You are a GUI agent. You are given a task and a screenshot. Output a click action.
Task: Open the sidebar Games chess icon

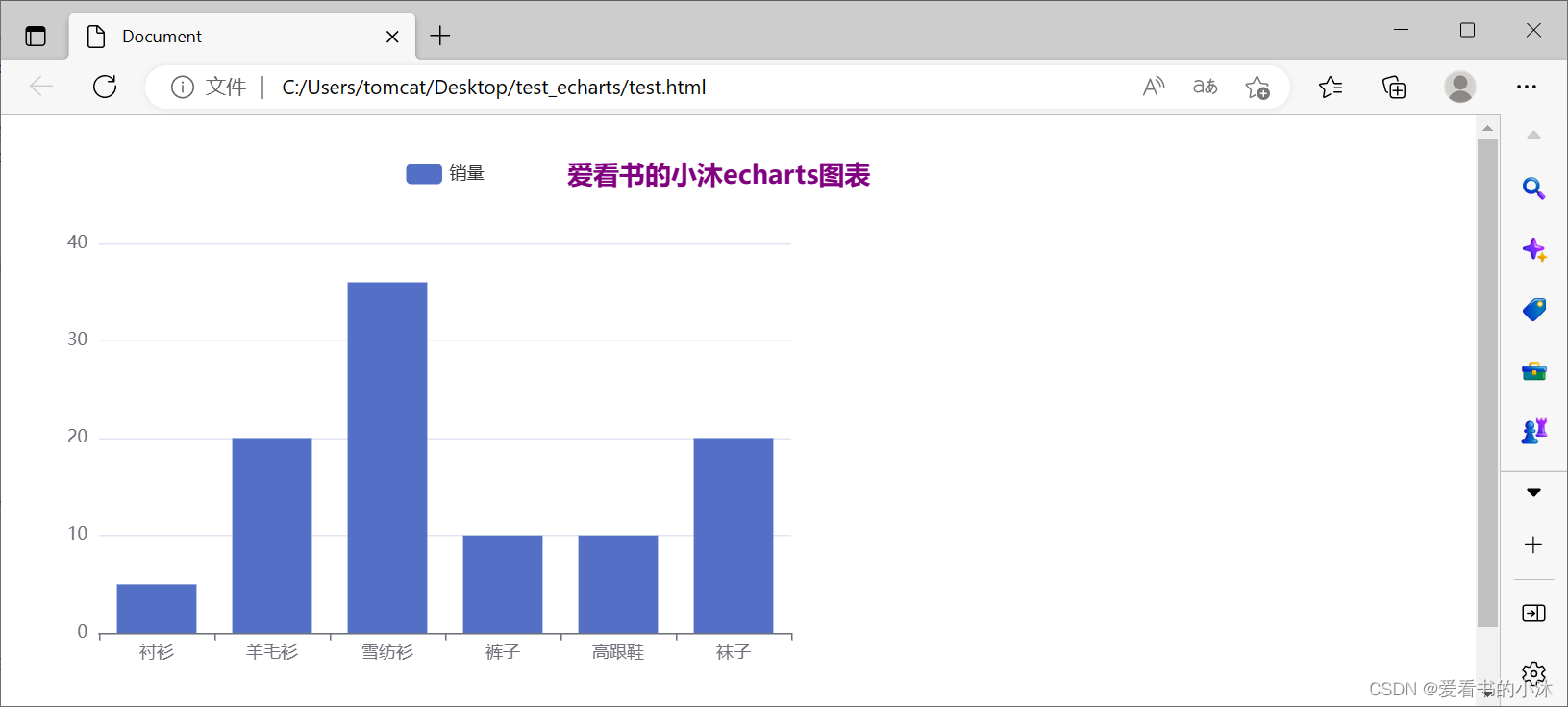click(1534, 431)
